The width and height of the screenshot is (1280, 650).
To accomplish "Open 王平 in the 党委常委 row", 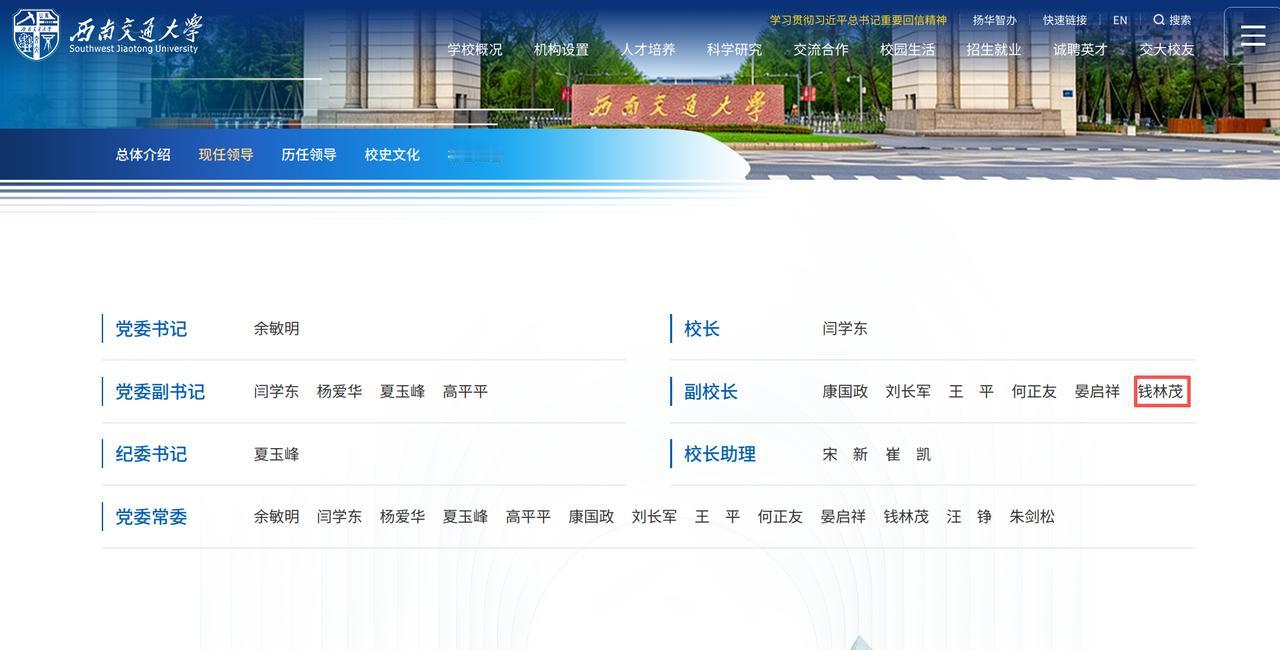I will 717,517.
